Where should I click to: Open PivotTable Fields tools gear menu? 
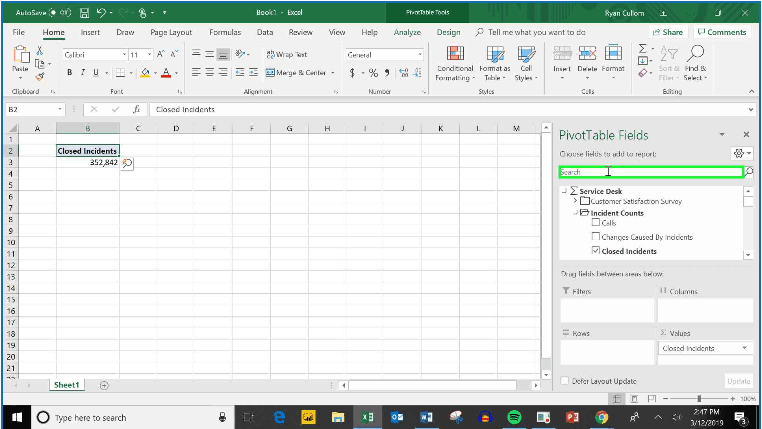point(742,154)
